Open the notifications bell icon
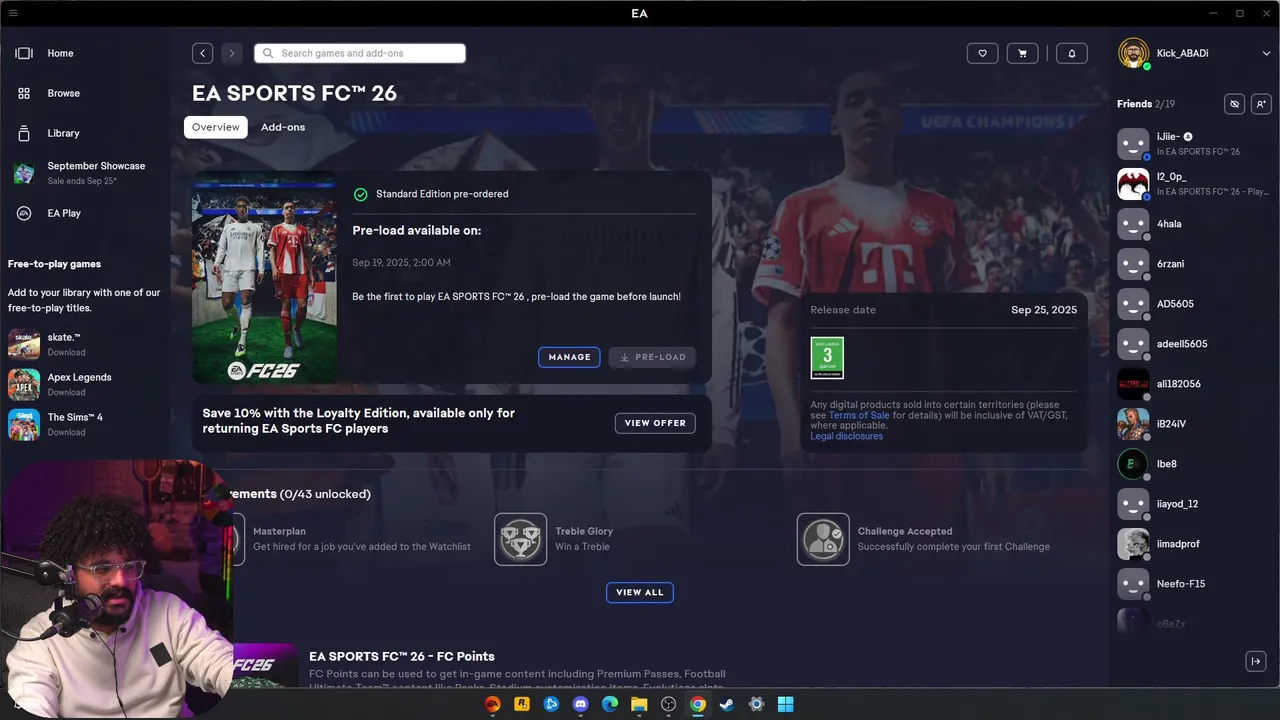1280x720 pixels. (1072, 53)
